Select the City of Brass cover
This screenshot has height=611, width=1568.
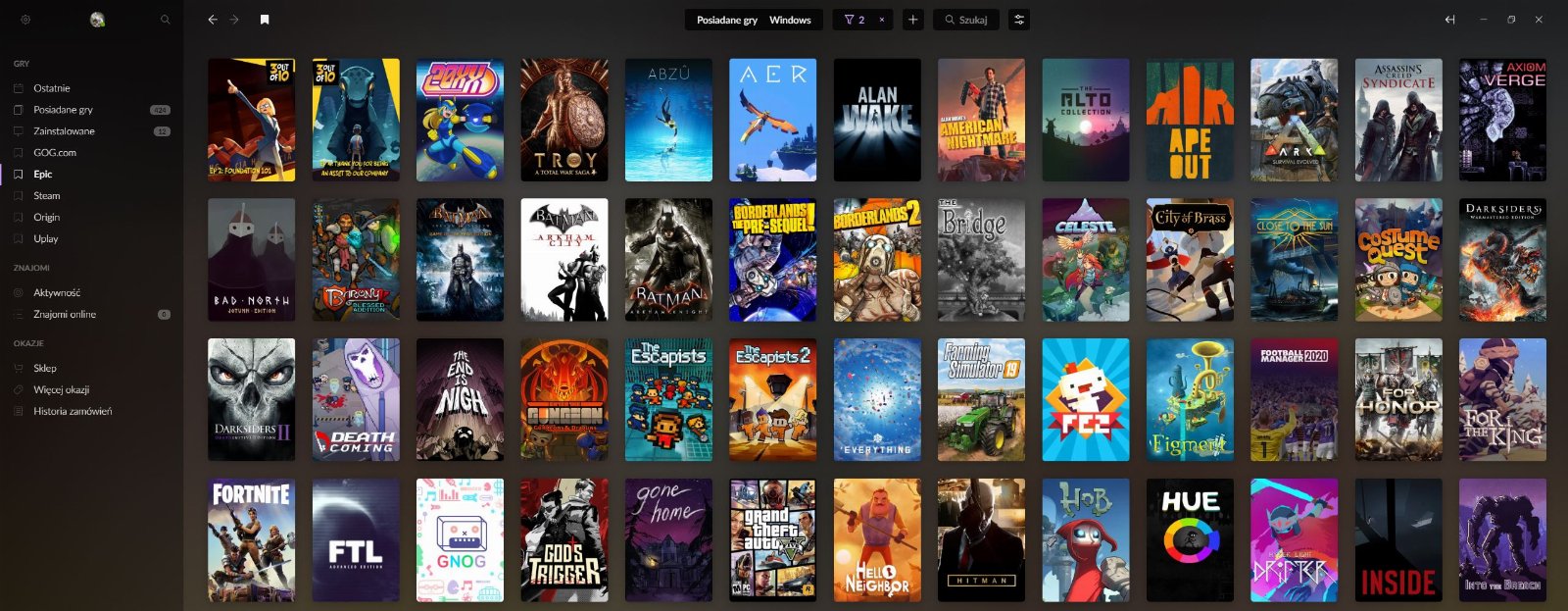click(x=1190, y=260)
